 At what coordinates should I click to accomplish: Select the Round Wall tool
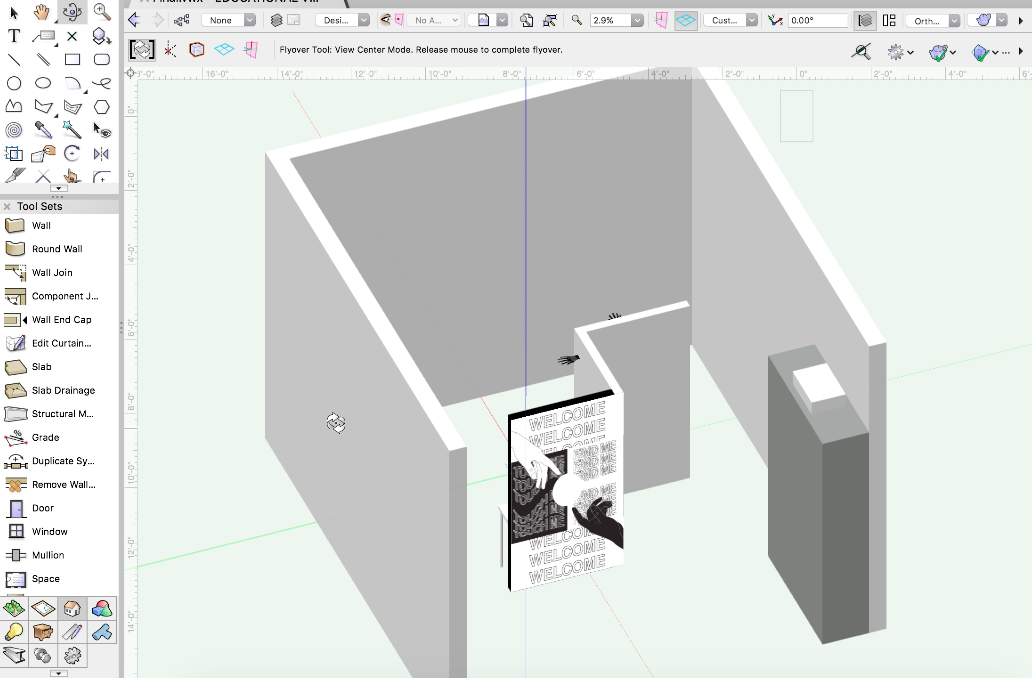(x=59, y=249)
